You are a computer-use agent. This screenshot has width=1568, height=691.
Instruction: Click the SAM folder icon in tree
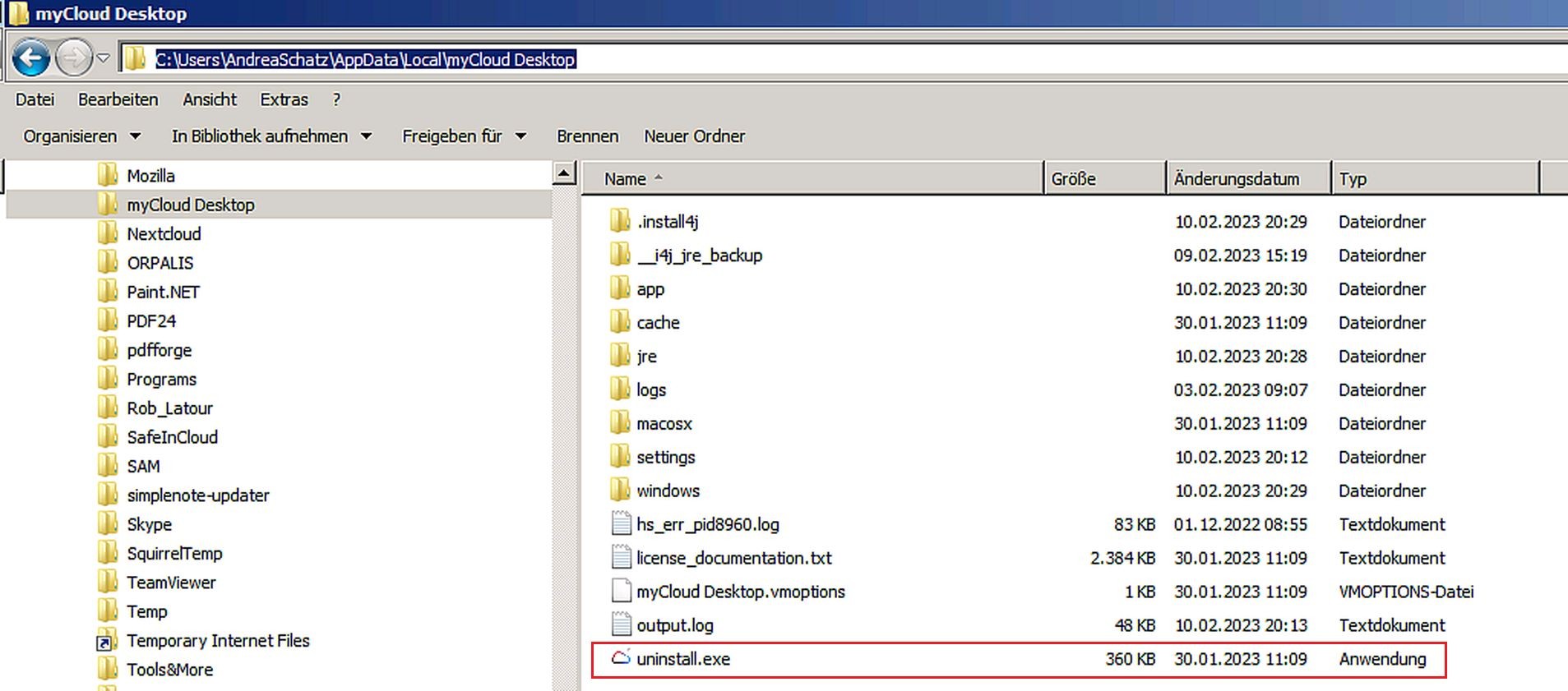coord(107,466)
